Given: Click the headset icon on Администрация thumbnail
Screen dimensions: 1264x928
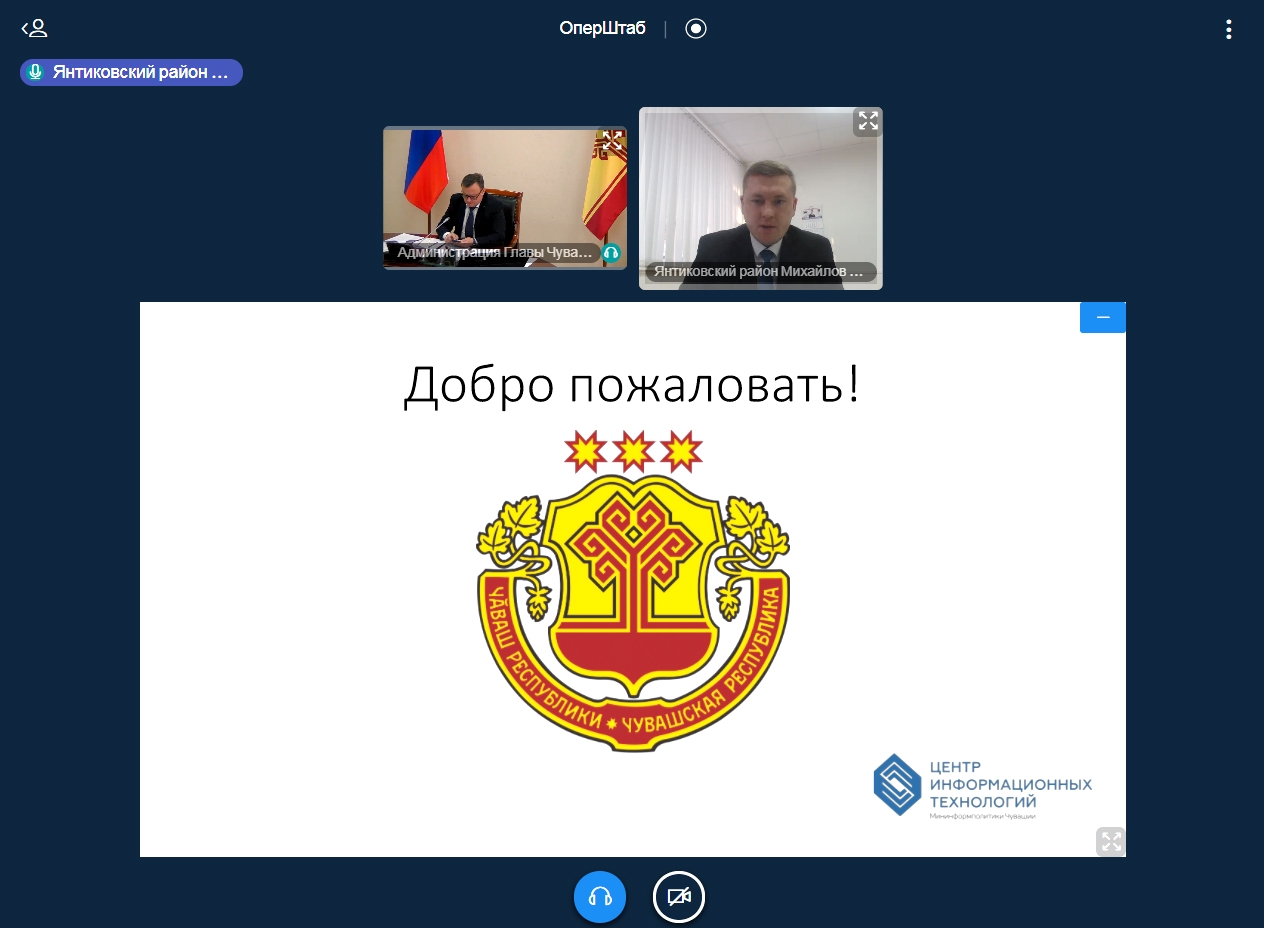Looking at the screenshot, I should (611, 253).
